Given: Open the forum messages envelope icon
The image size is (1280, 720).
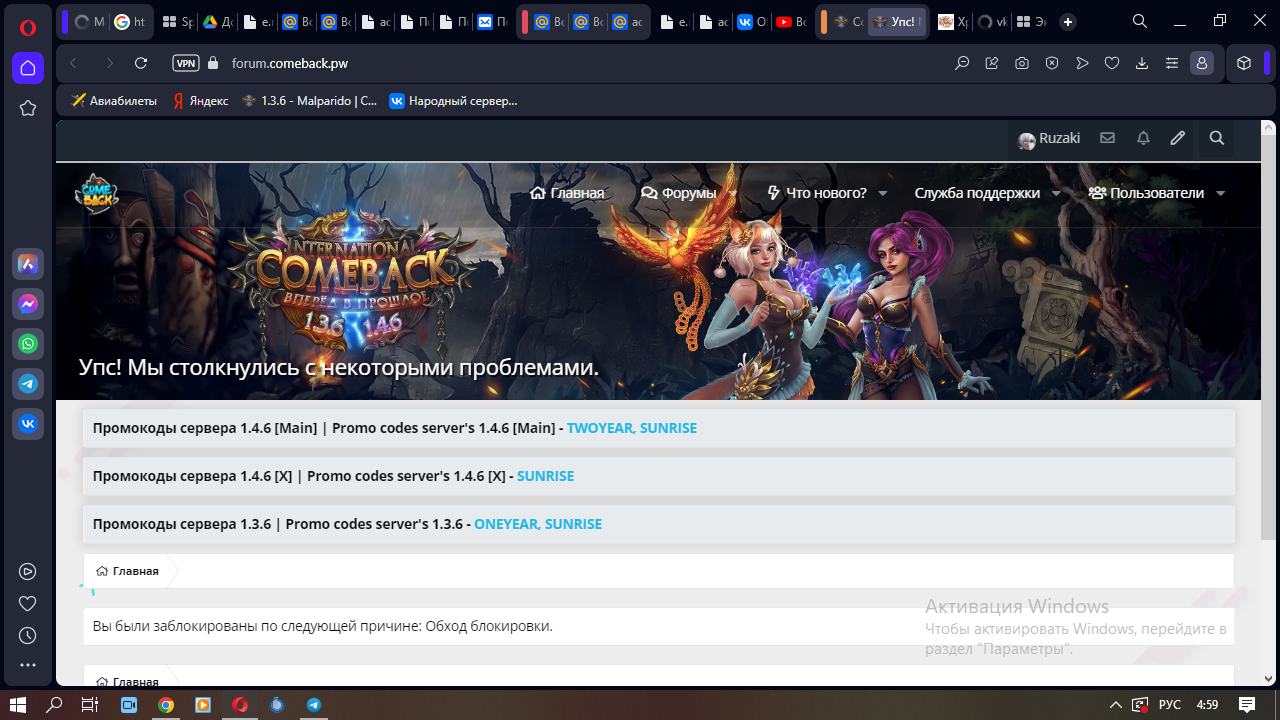Looking at the screenshot, I should coord(1107,138).
